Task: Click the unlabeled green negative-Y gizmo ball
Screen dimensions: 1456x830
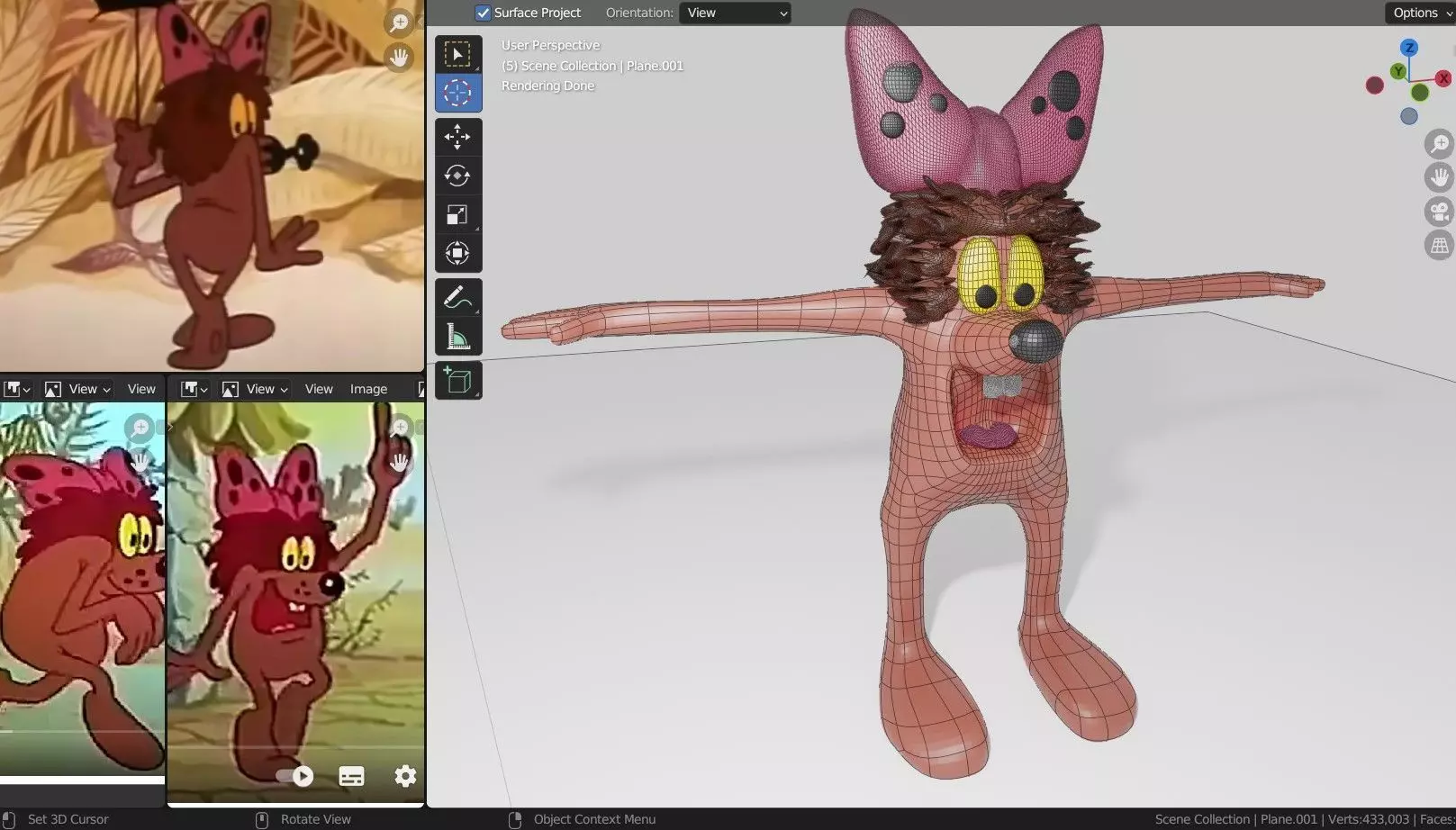Action: [1420, 92]
